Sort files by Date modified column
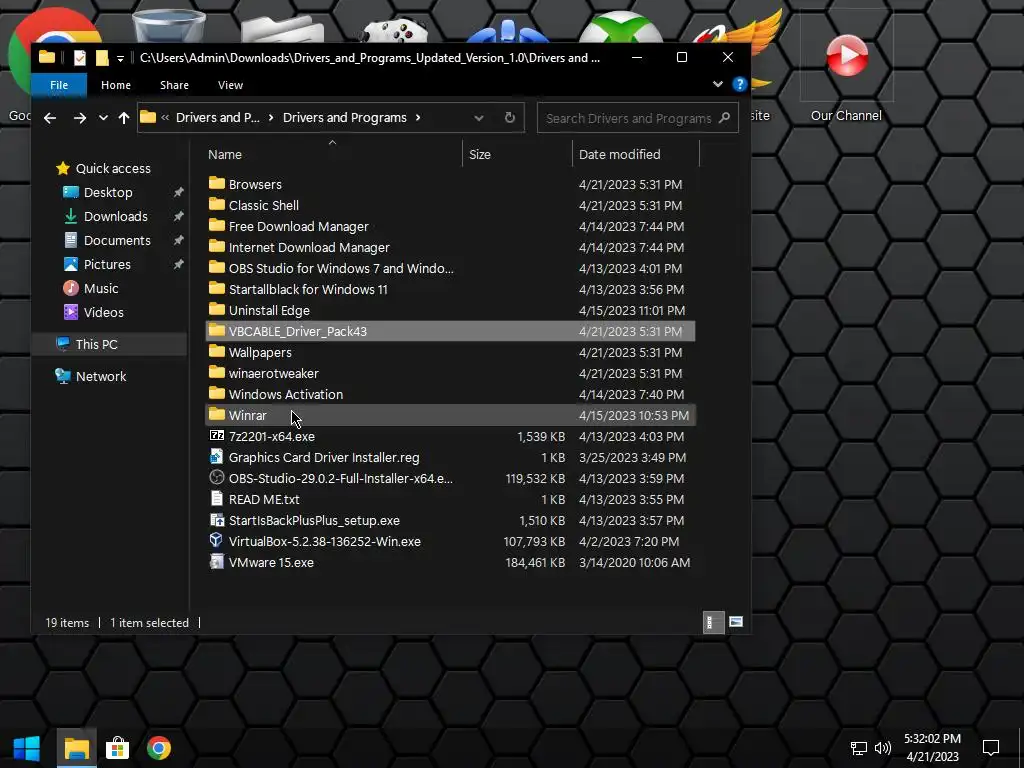This screenshot has width=1024, height=768. pos(635,154)
